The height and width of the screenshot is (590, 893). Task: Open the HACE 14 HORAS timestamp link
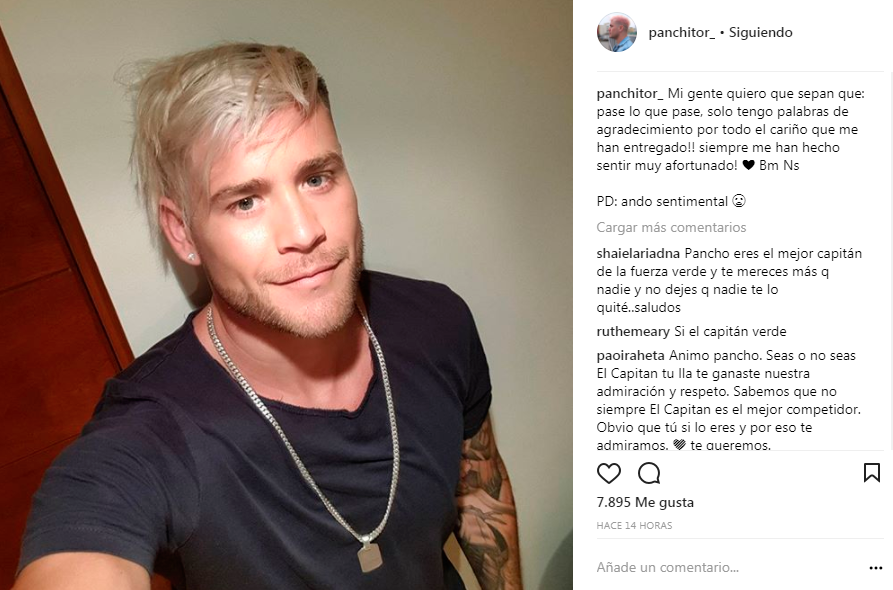[x=634, y=526]
